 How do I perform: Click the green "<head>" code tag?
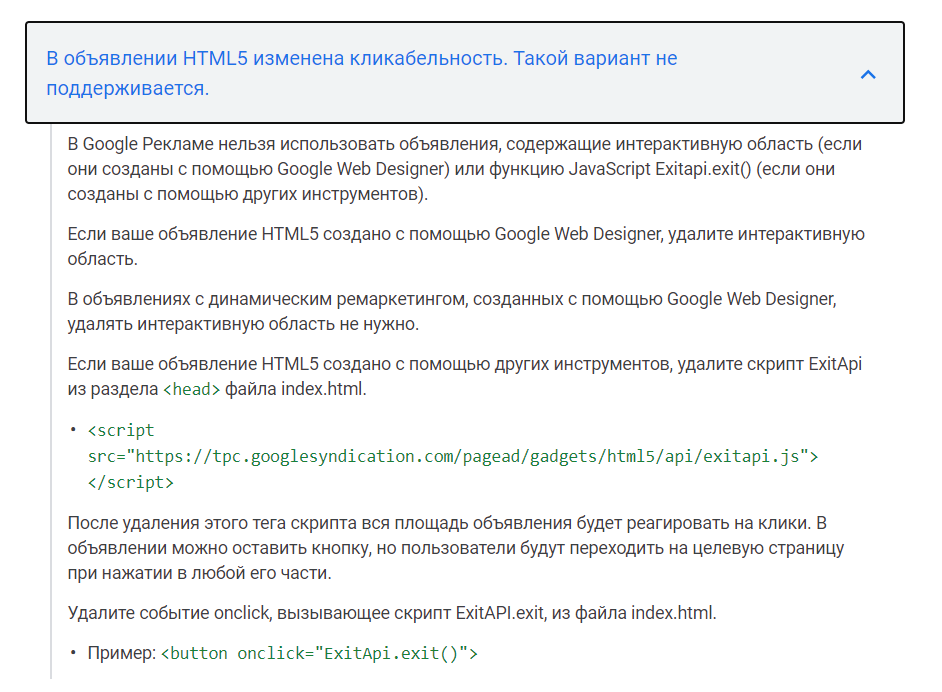tap(192, 389)
